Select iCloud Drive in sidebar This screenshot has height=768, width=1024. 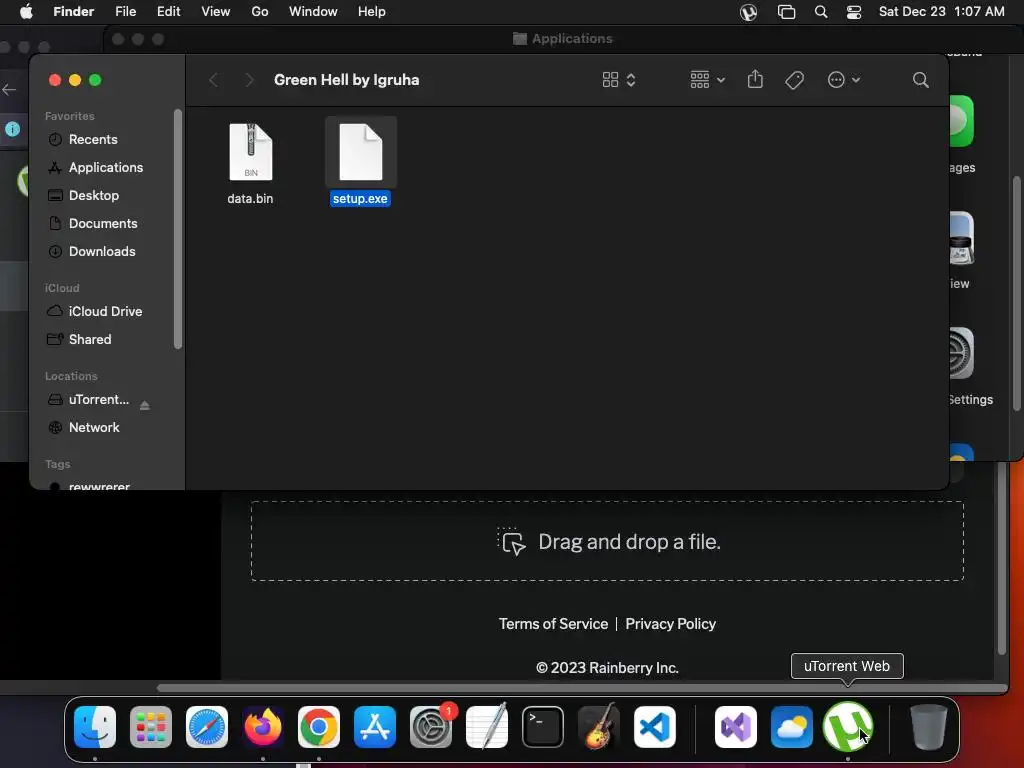tap(105, 312)
